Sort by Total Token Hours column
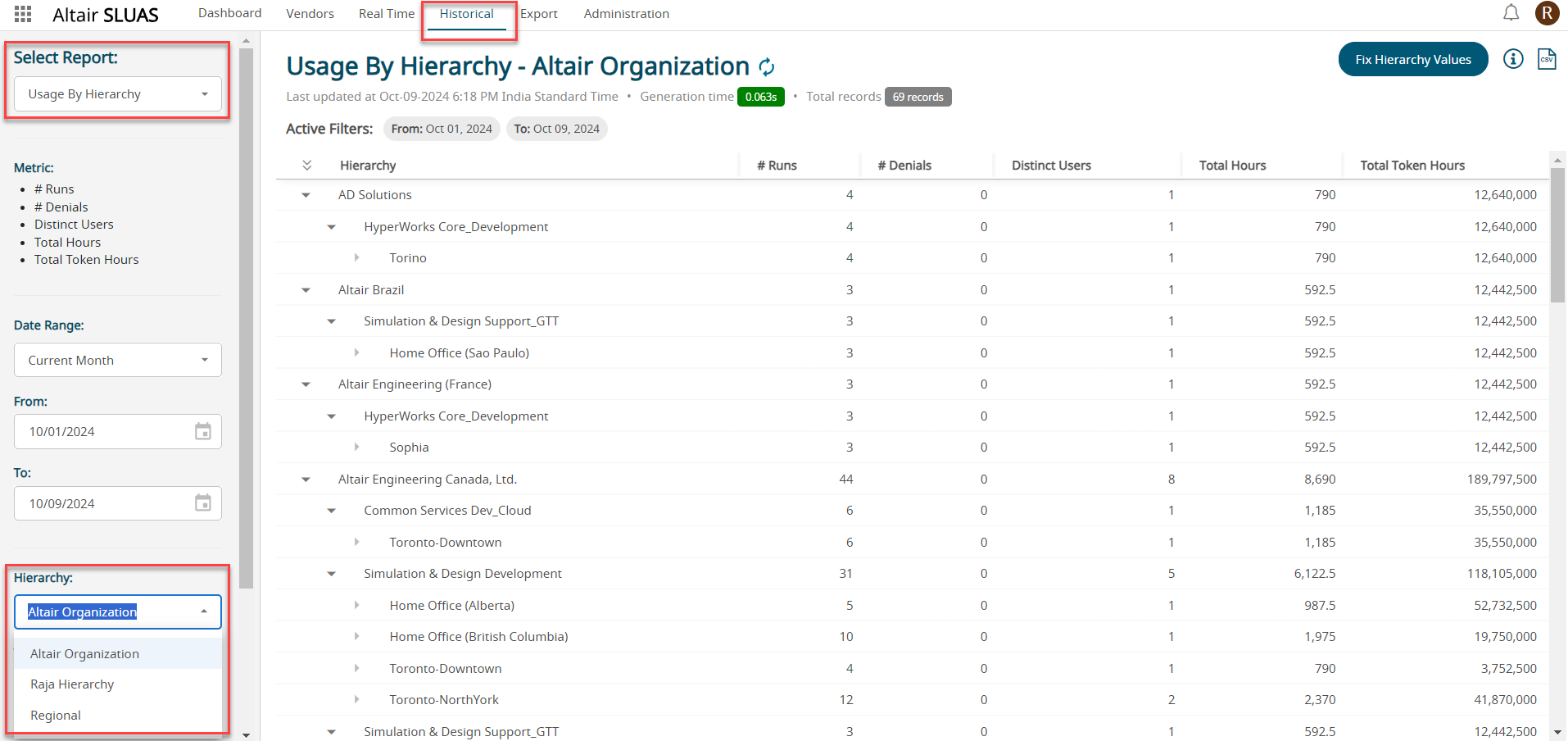This screenshot has width=1568, height=741. tap(1412, 166)
